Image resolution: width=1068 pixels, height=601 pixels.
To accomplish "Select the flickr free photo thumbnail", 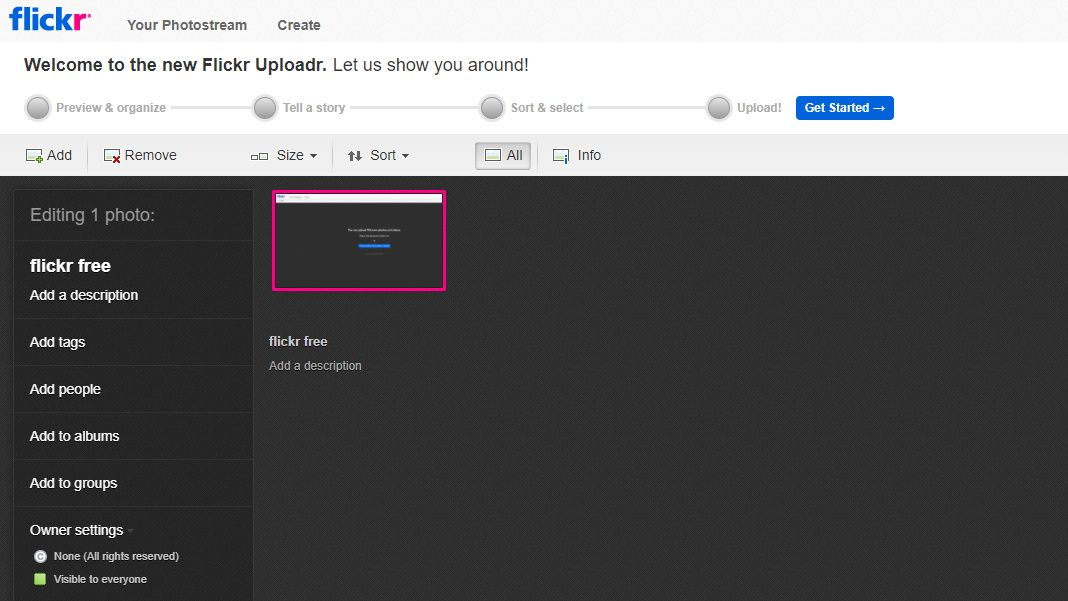I will tap(359, 241).
